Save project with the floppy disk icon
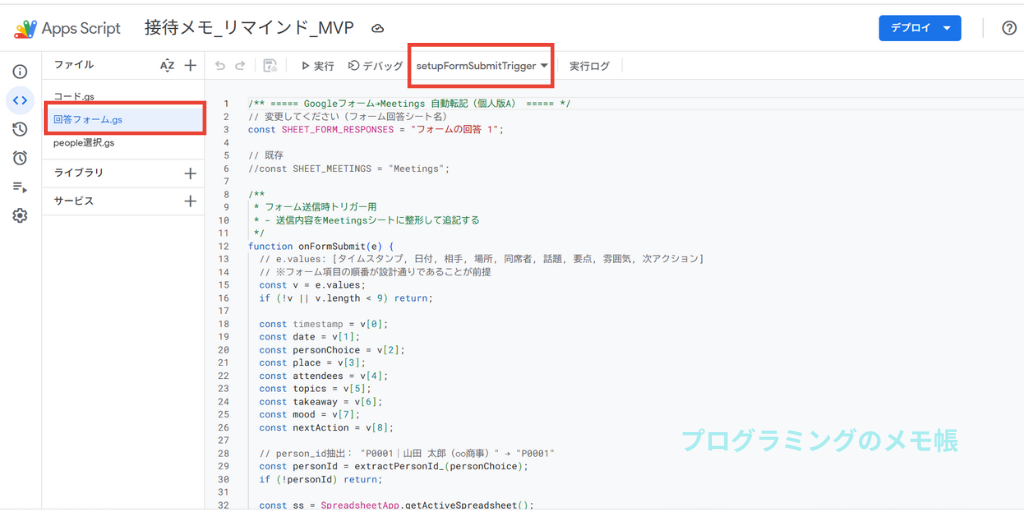Viewport: 1024px width, 512px height. tap(270, 66)
